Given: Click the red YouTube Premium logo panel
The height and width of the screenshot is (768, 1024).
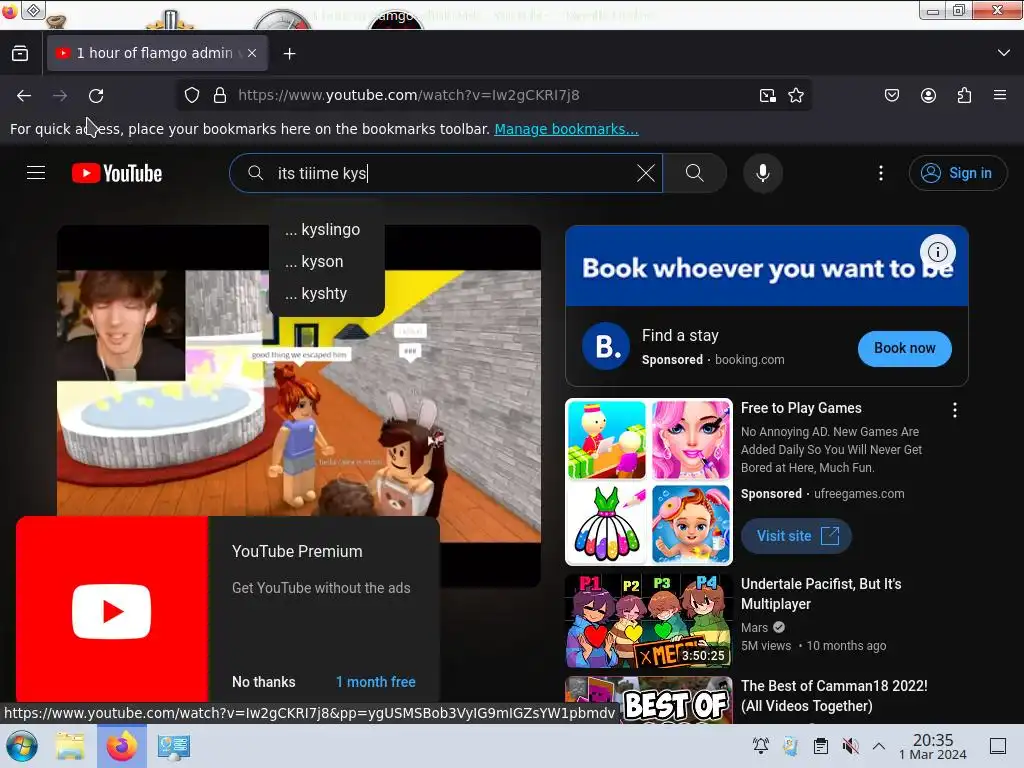Looking at the screenshot, I should (x=112, y=609).
